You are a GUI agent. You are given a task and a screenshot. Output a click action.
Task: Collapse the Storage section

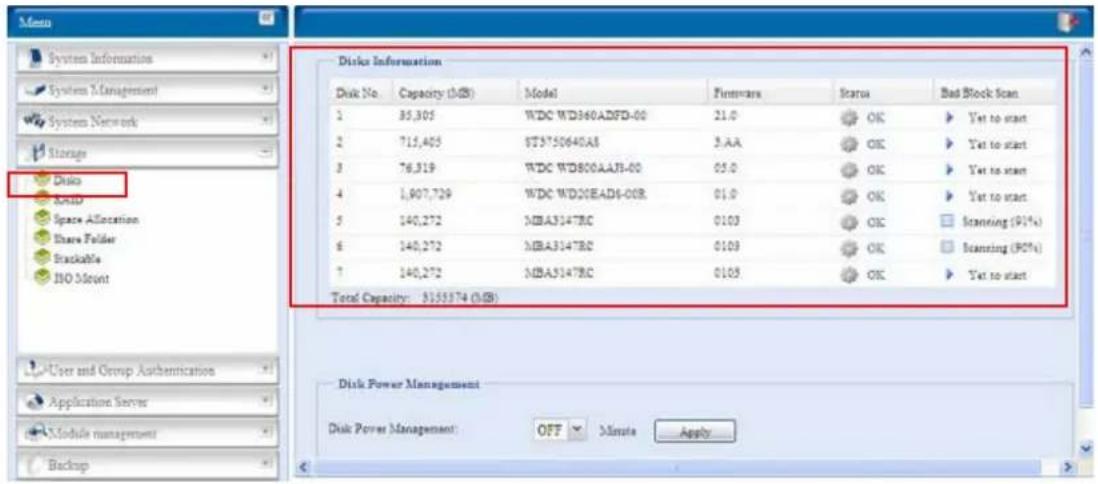(x=266, y=152)
